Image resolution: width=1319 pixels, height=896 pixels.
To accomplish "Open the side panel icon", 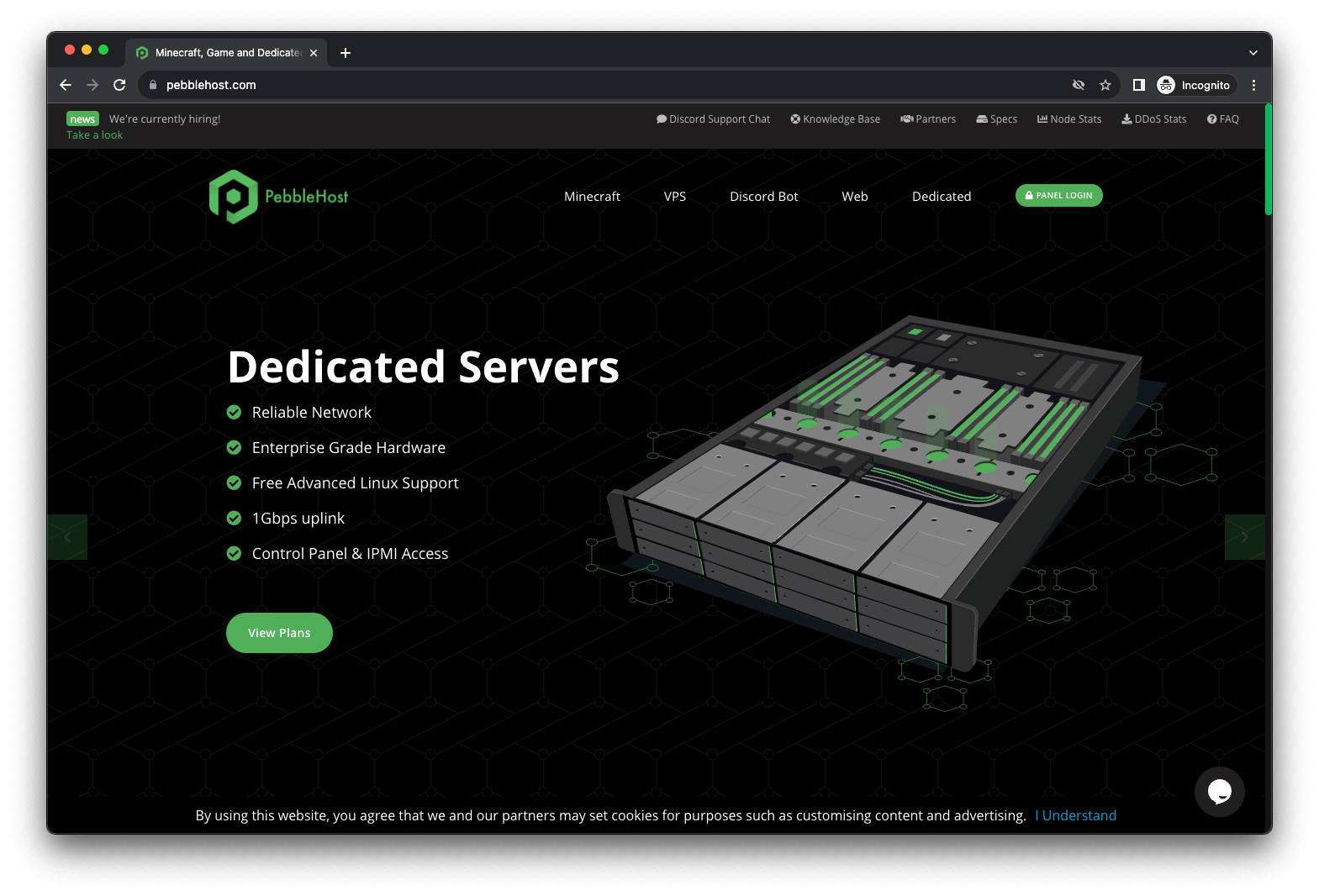I will point(1139,85).
